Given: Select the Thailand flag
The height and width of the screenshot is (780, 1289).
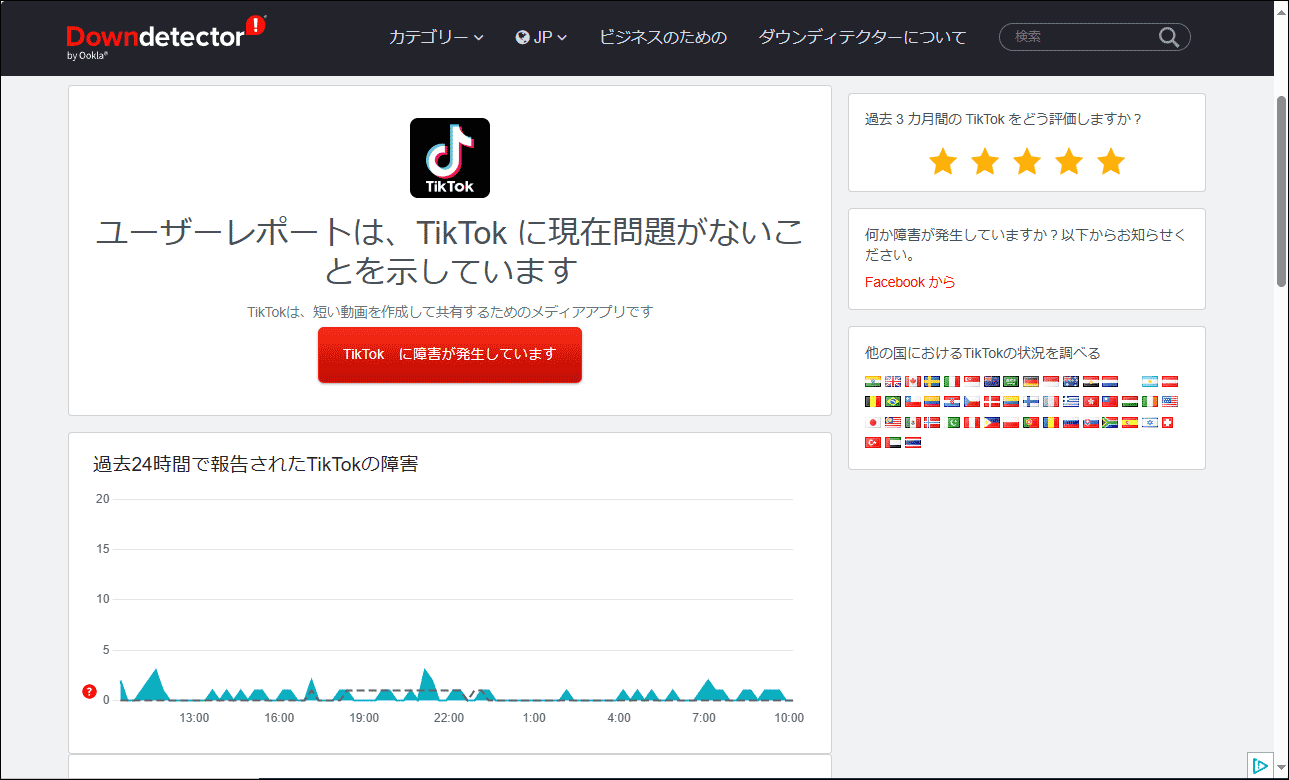Looking at the screenshot, I should [x=913, y=442].
